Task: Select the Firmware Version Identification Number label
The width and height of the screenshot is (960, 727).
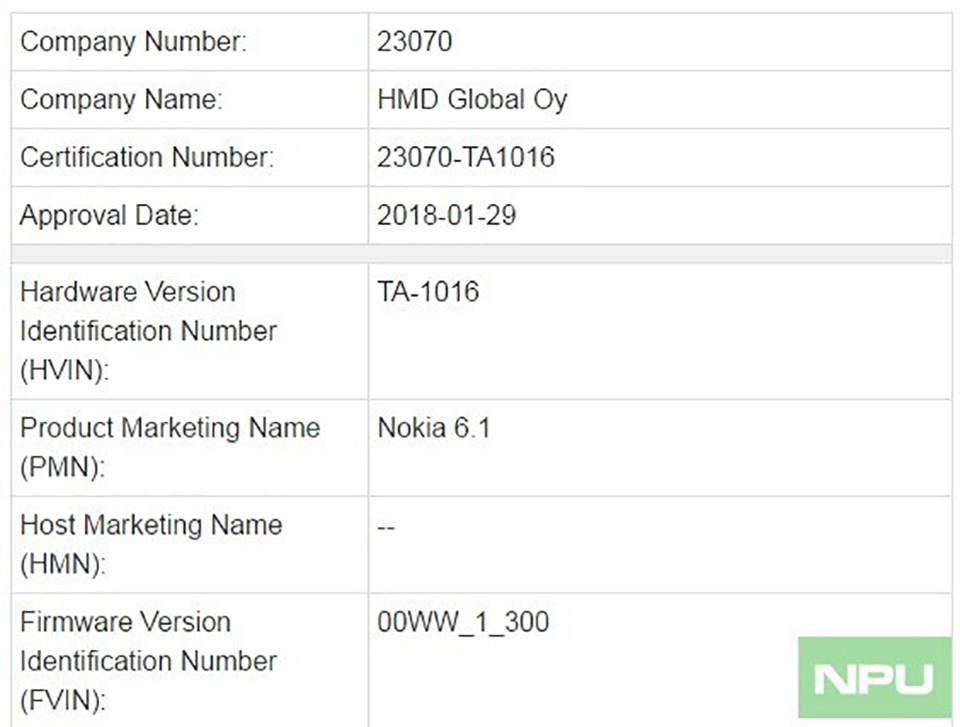Action: [148, 661]
